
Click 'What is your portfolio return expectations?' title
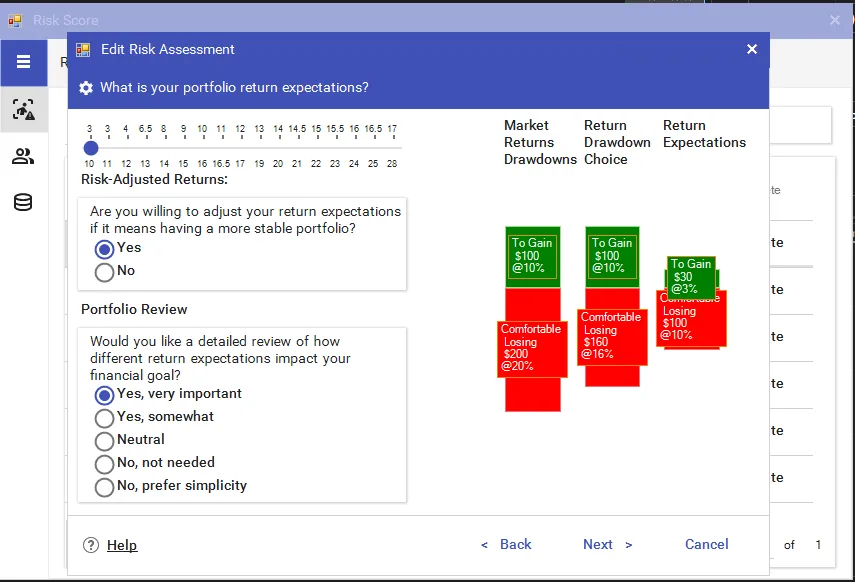click(234, 88)
